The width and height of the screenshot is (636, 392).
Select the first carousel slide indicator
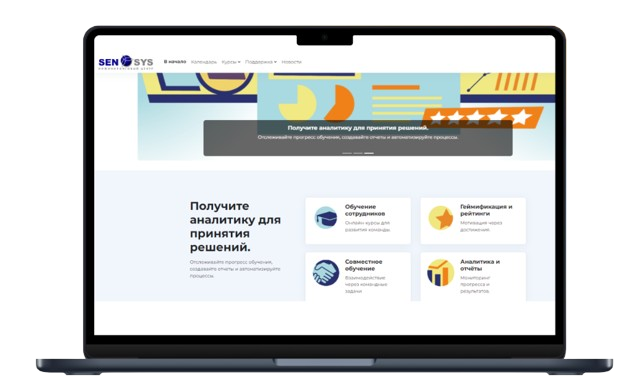pos(347,153)
